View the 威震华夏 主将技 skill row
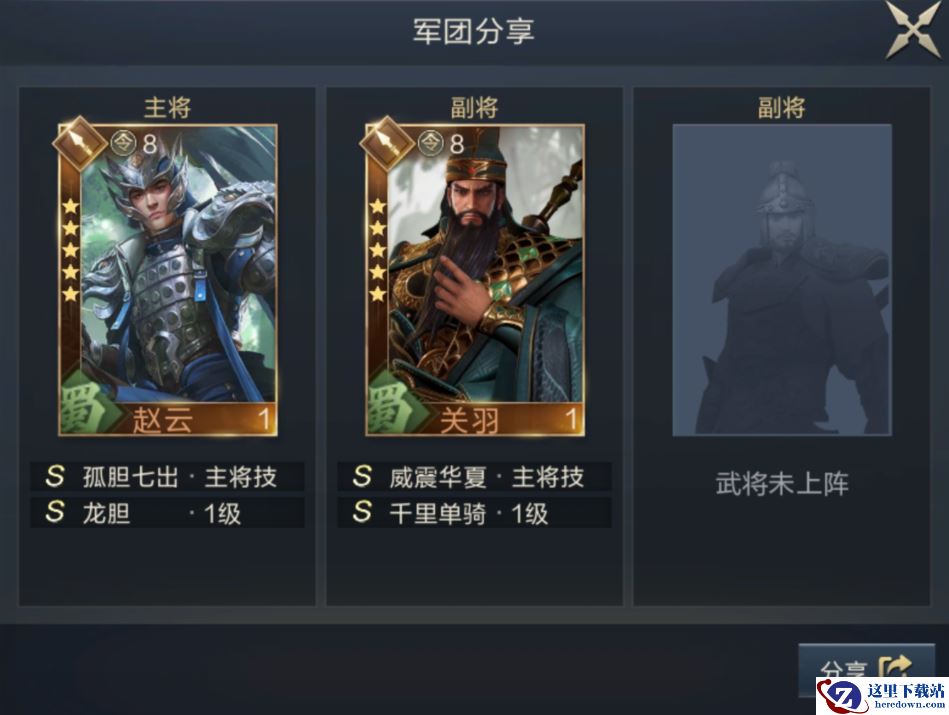This screenshot has height=715, width=949. (475, 477)
